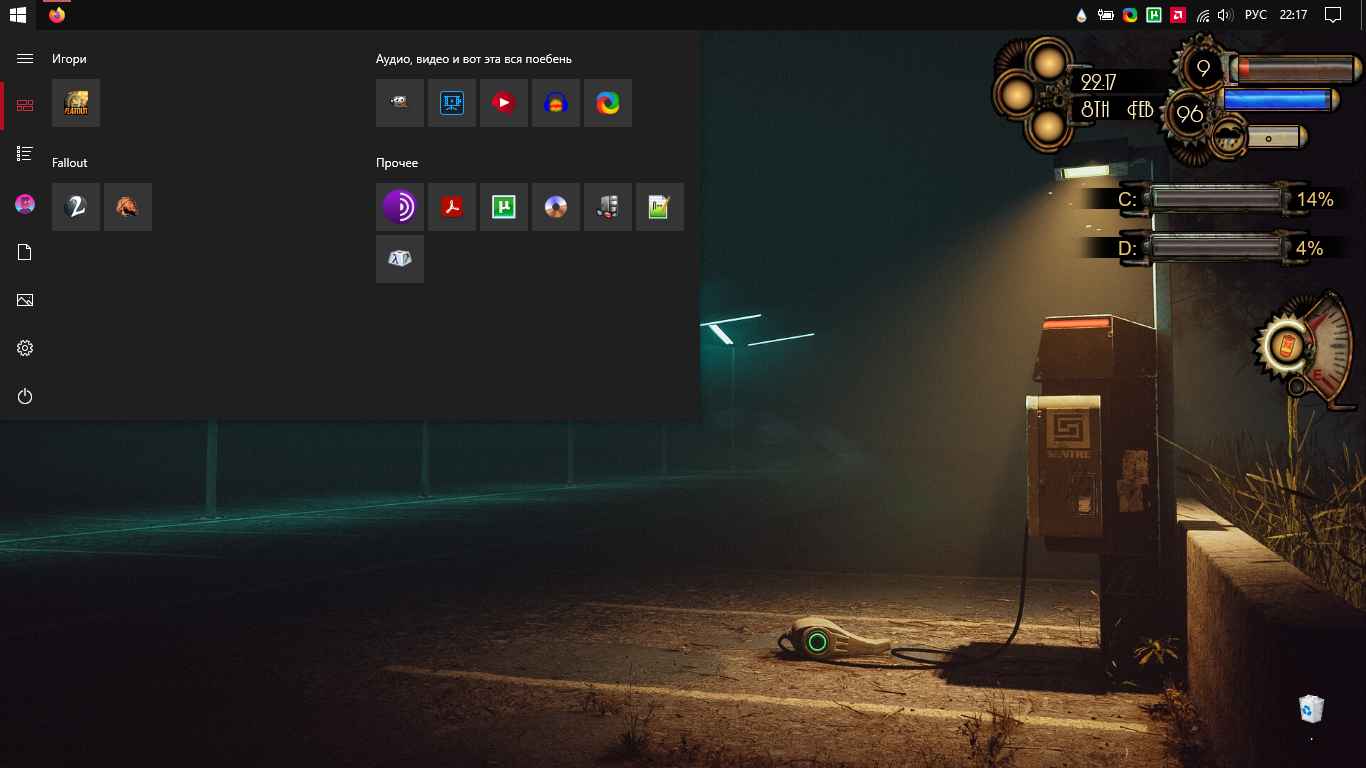Open ShareX tray icon

1130,15
